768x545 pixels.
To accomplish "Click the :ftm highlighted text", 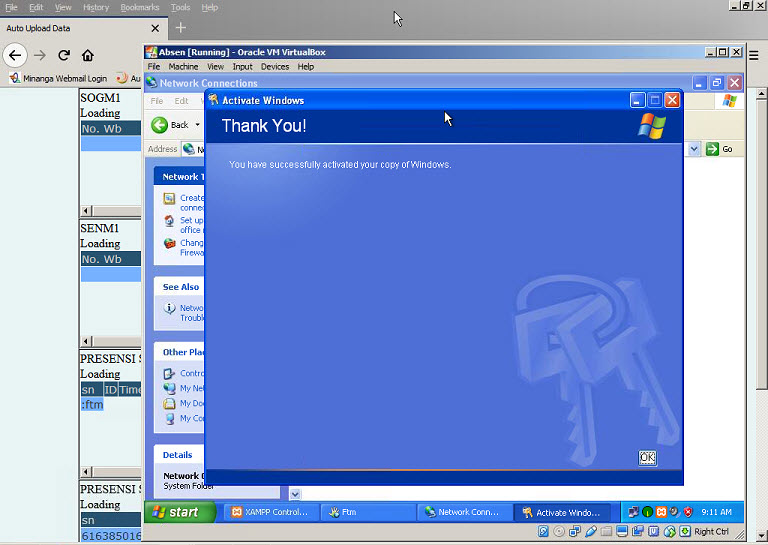I will (x=92, y=404).
